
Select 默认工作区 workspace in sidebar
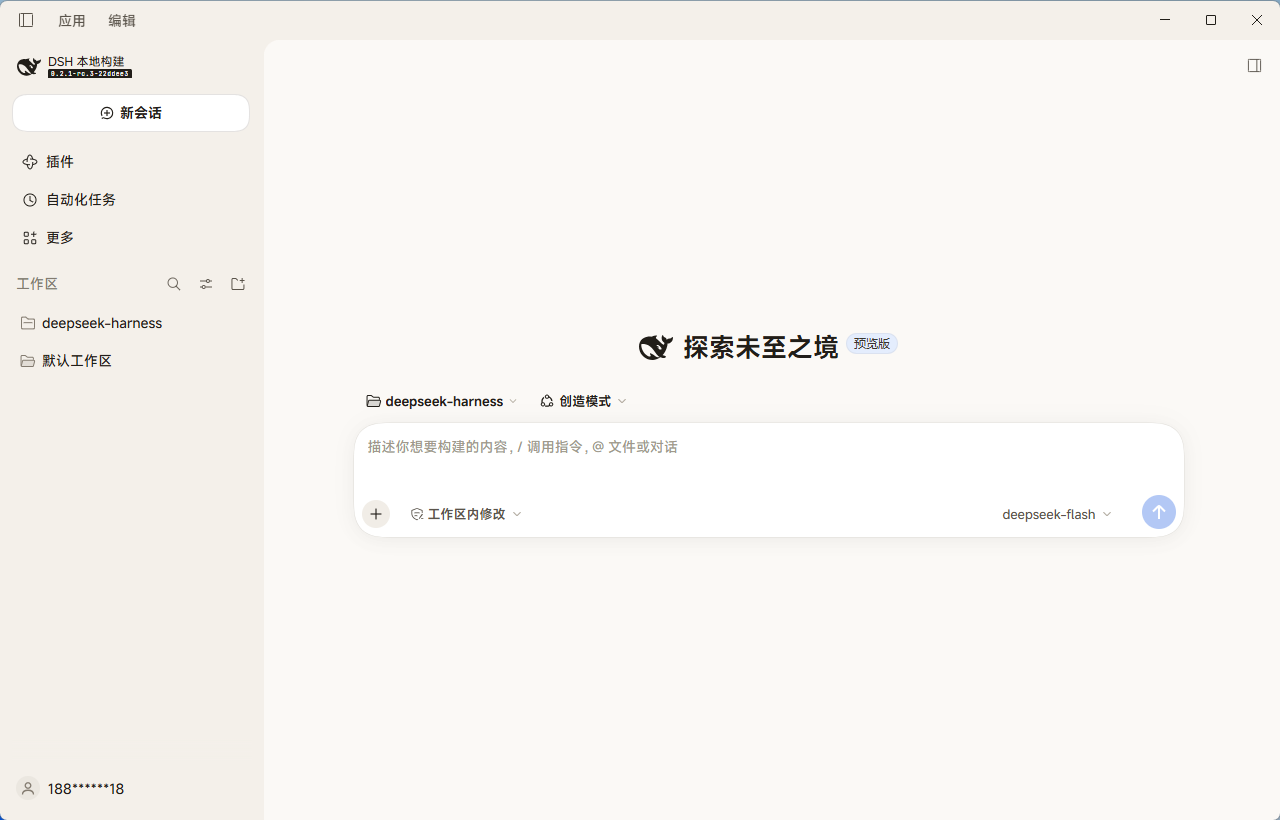click(131, 361)
